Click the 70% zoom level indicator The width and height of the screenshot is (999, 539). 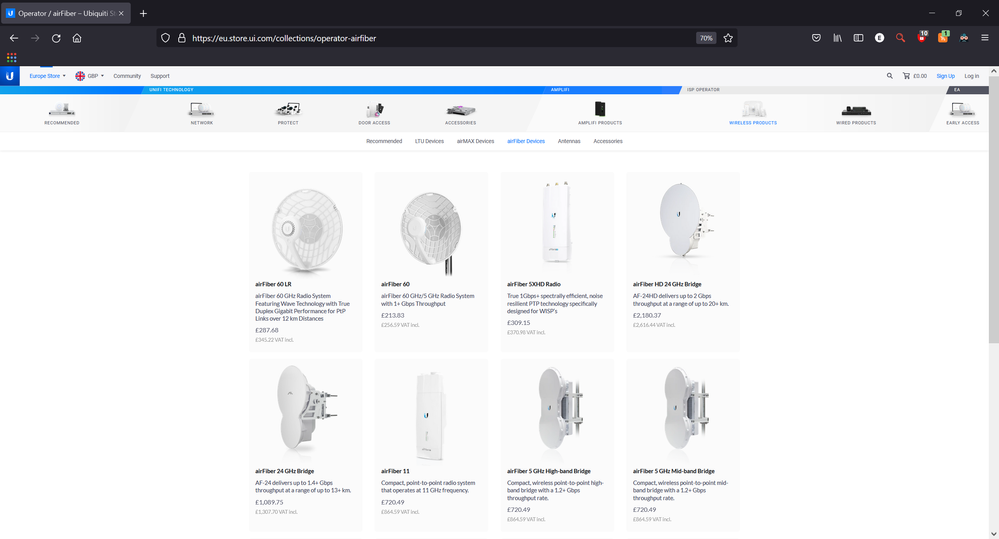click(x=706, y=38)
